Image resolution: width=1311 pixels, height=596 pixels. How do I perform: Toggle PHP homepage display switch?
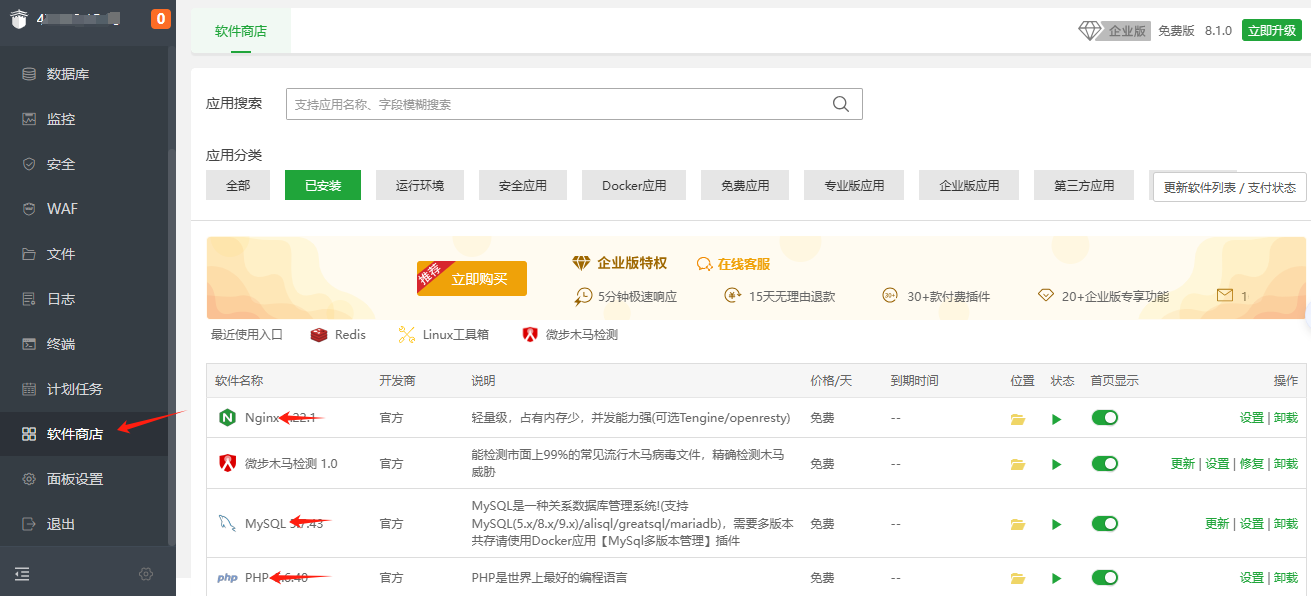(1104, 578)
